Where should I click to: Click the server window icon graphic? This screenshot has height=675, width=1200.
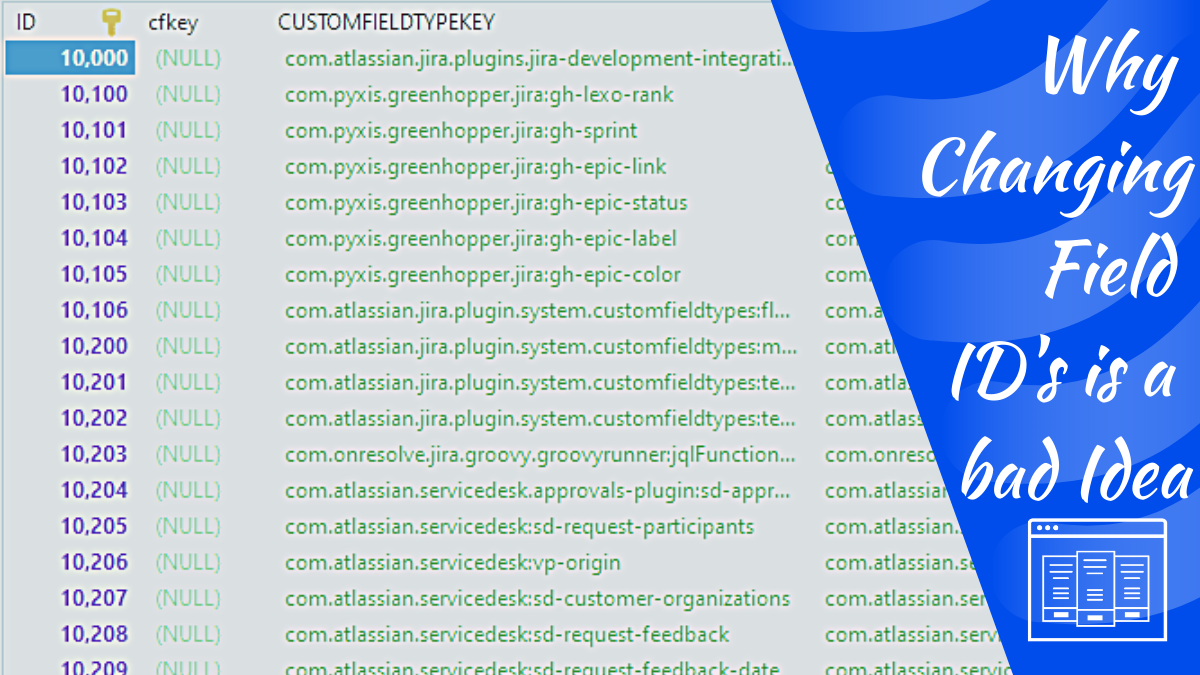point(1096,579)
